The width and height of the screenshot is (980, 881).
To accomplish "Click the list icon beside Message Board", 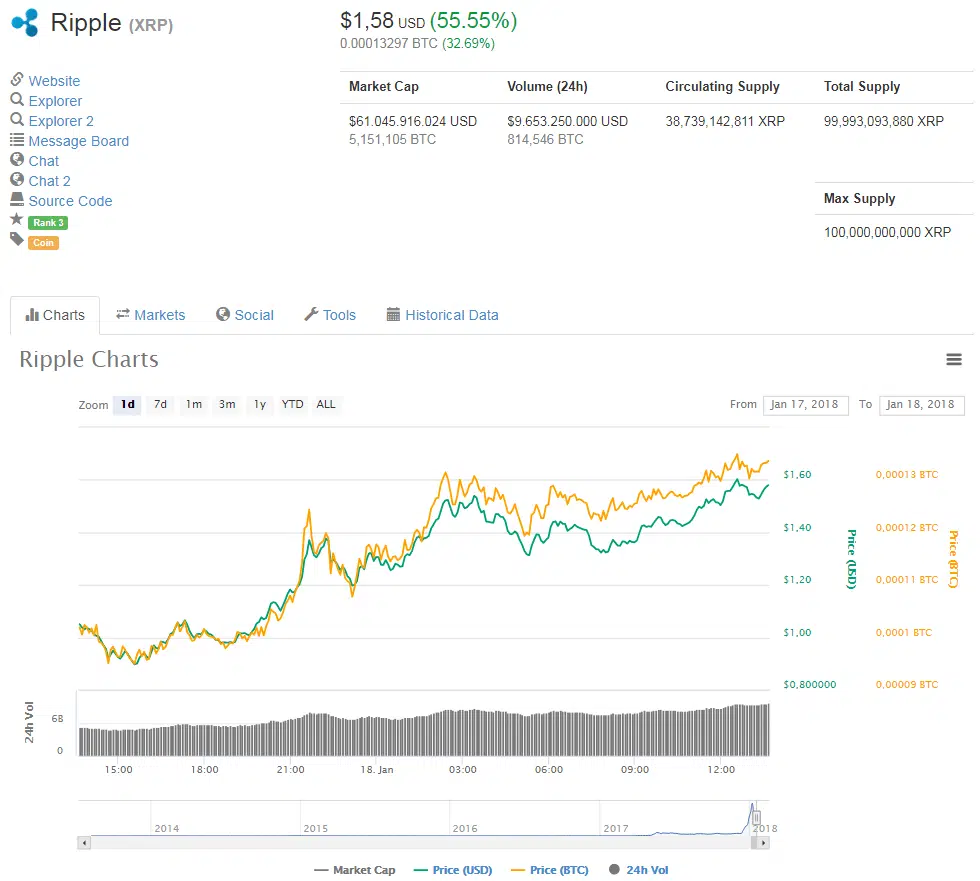I will (17, 139).
